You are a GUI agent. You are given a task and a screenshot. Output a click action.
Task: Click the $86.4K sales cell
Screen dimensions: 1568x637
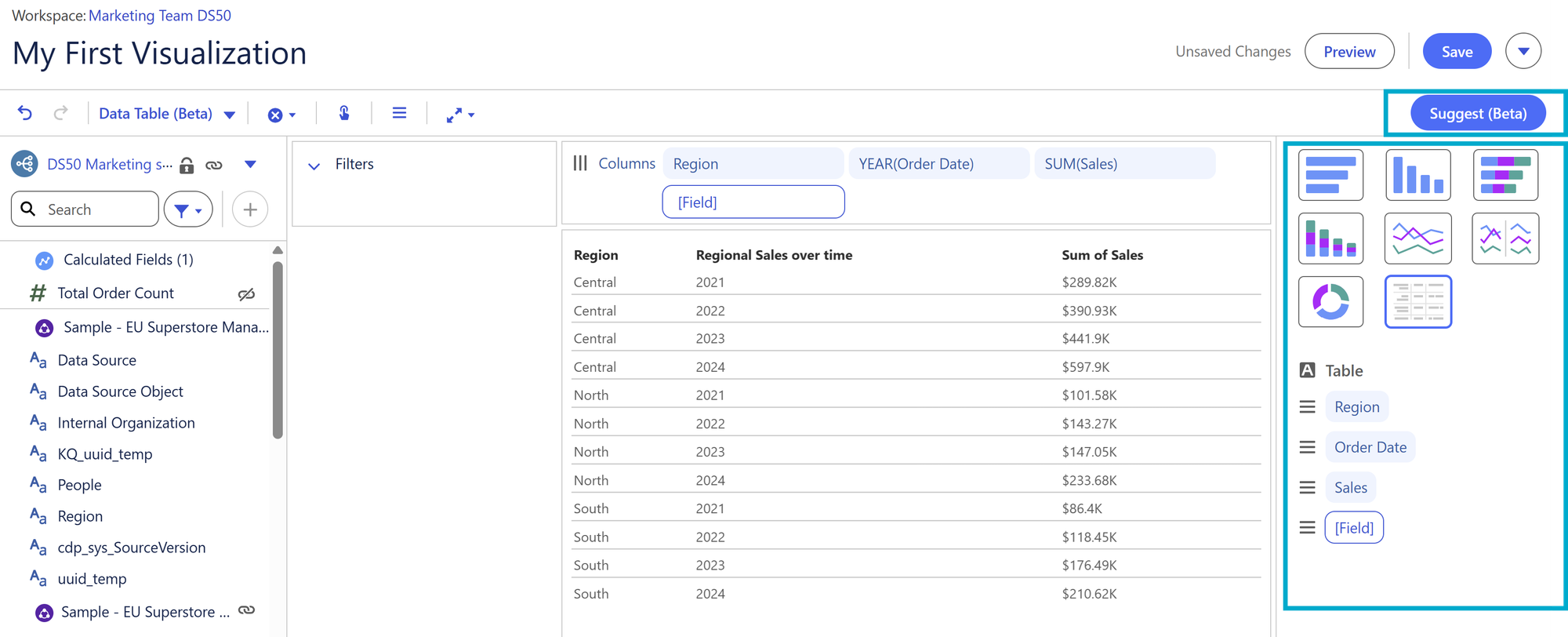(x=1082, y=508)
